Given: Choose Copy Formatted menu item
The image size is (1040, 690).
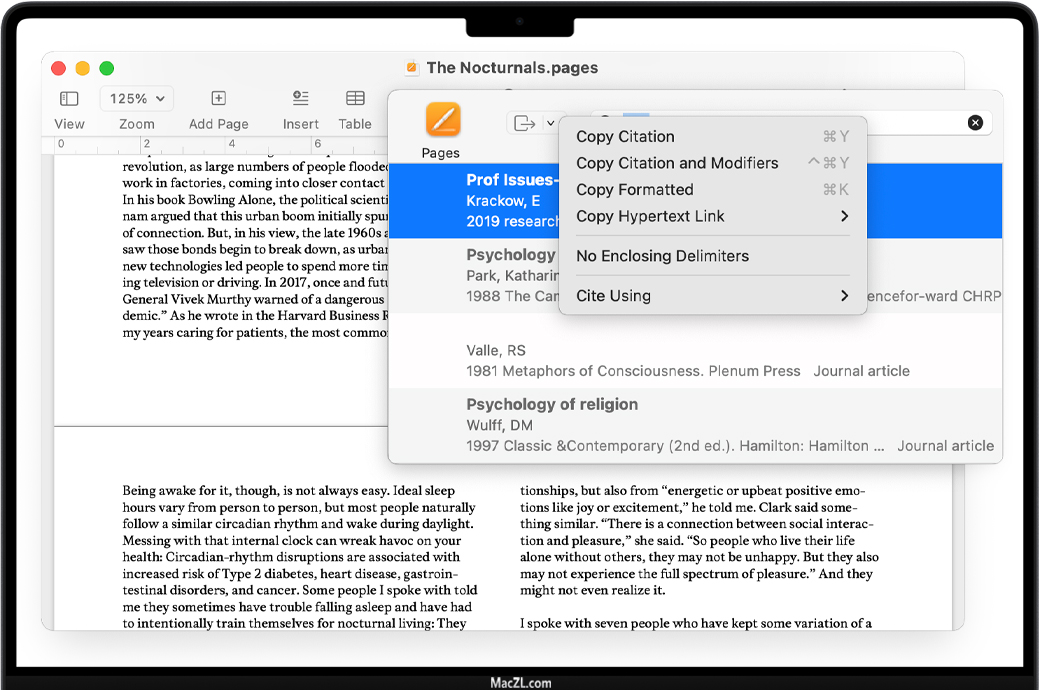Looking at the screenshot, I should (634, 190).
